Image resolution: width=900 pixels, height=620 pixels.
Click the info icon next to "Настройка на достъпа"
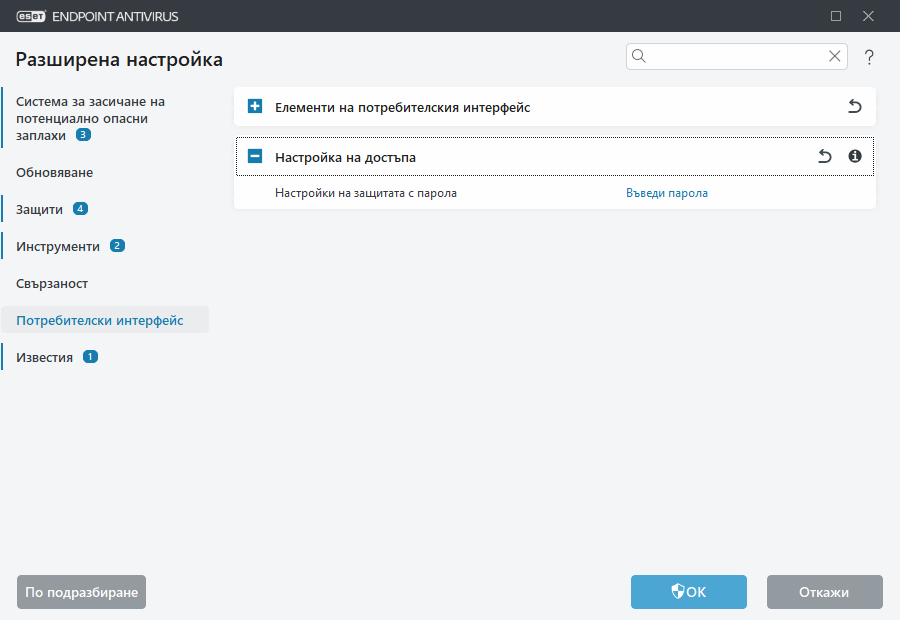tap(857, 157)
